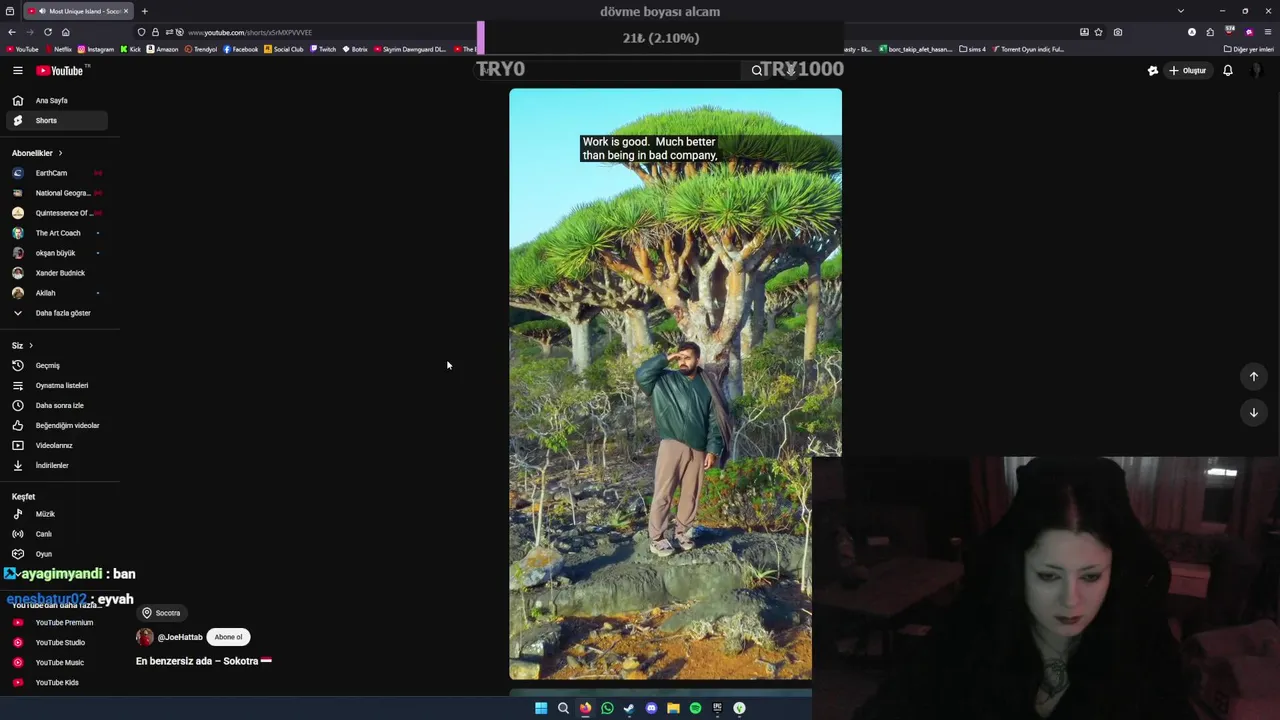Click the browser back arrow
This screenshot has width=1280, height=720.
[12, 32]
